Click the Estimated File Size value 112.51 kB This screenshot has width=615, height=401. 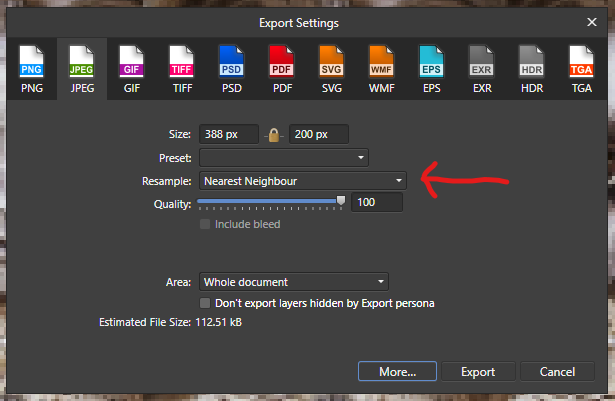218,322
